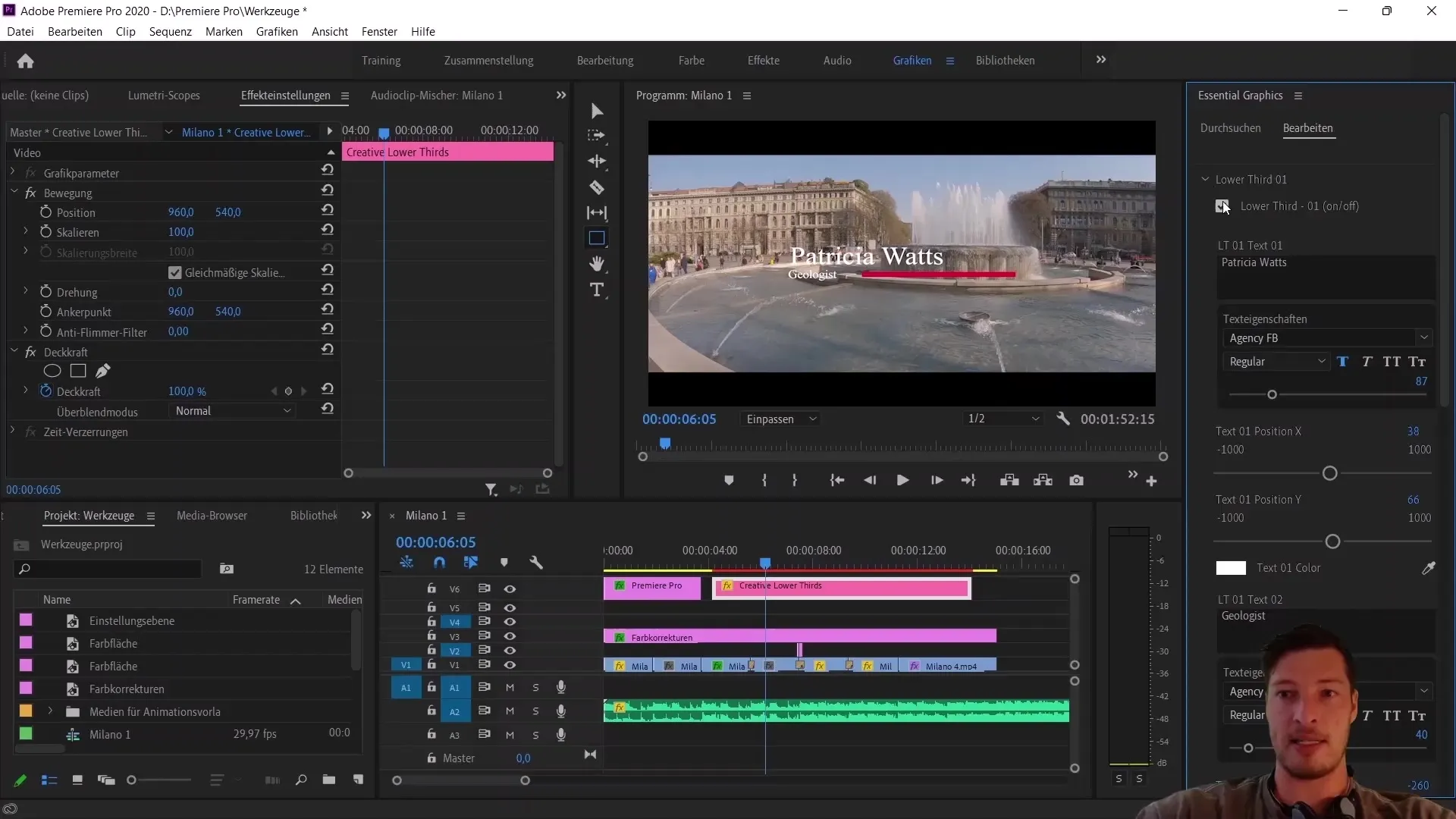
Task: Click the Extract button in Program monitor
Action: coord(1043,480)
